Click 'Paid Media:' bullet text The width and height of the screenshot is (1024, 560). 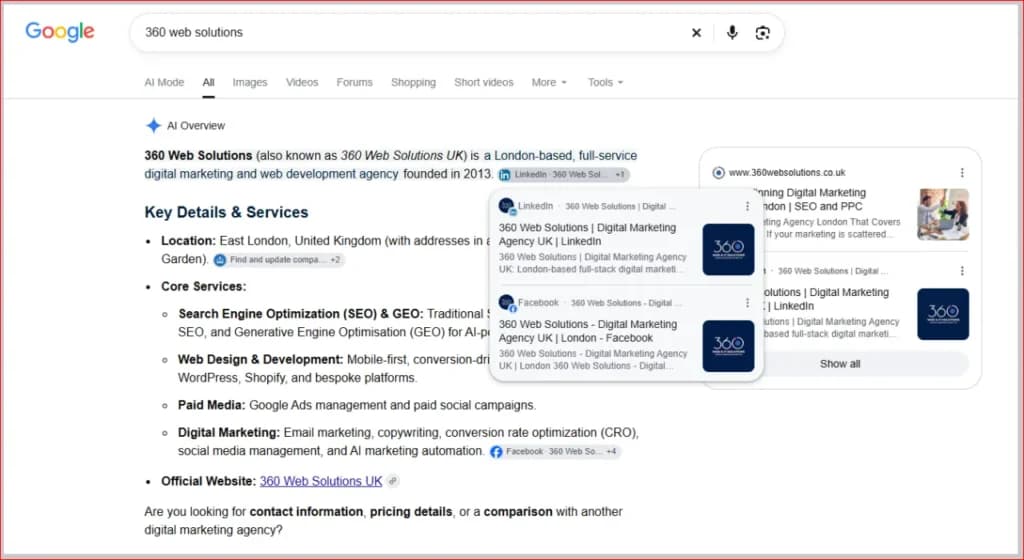click(211, 405)
